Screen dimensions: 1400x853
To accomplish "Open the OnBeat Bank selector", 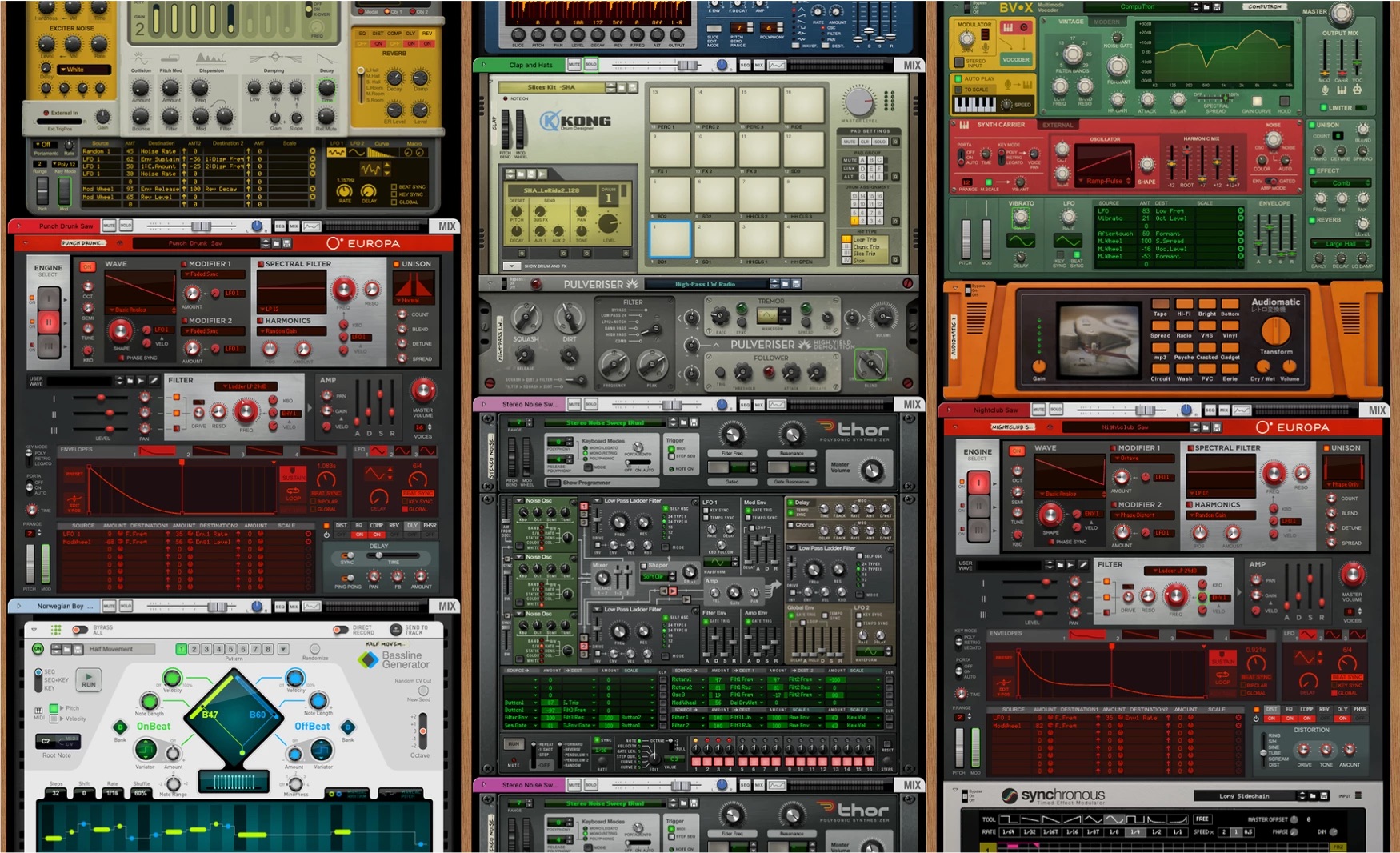I will 120,727.
